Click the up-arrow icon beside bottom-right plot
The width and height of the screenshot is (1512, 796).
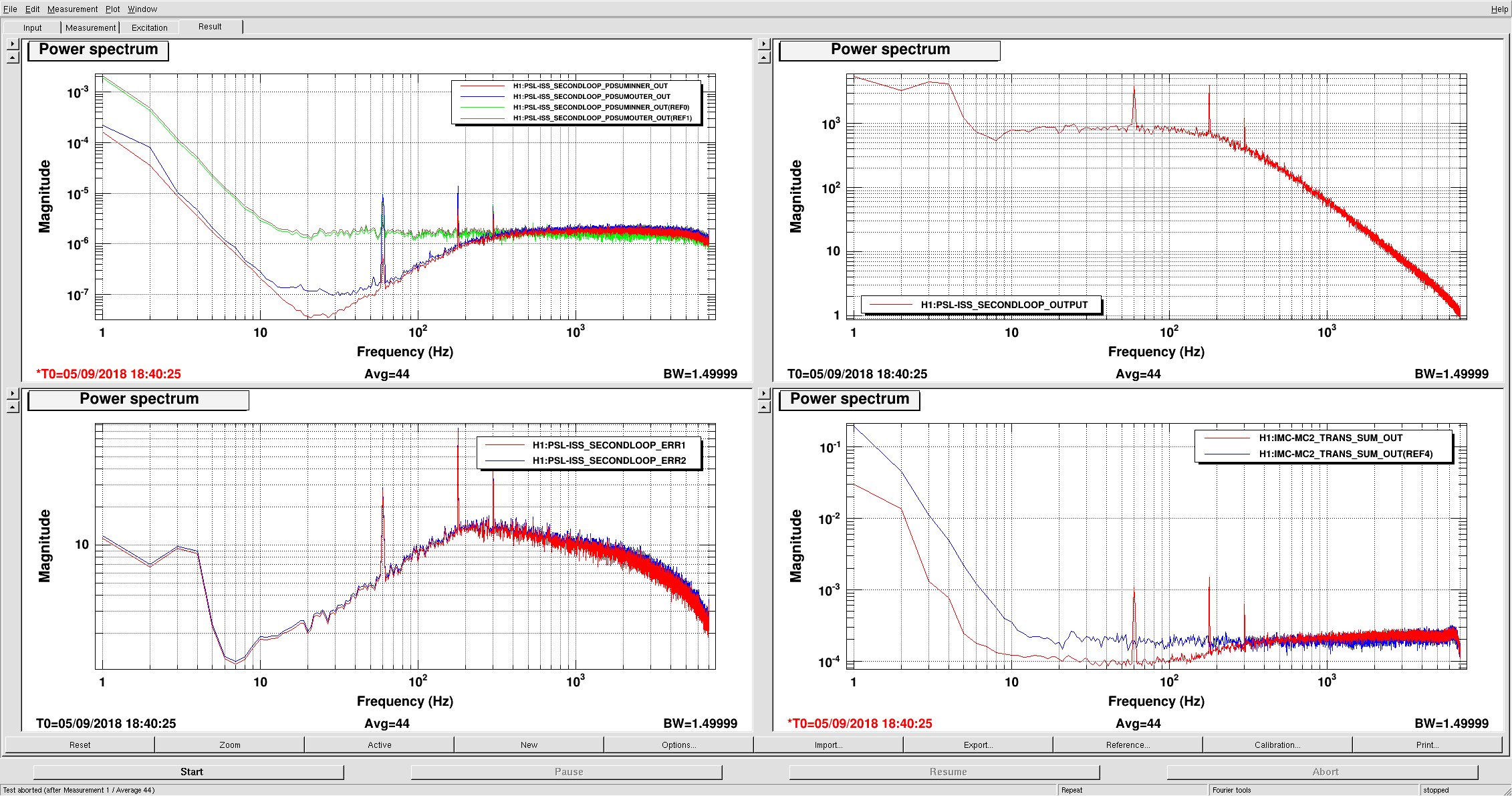[x=765, y=408]
